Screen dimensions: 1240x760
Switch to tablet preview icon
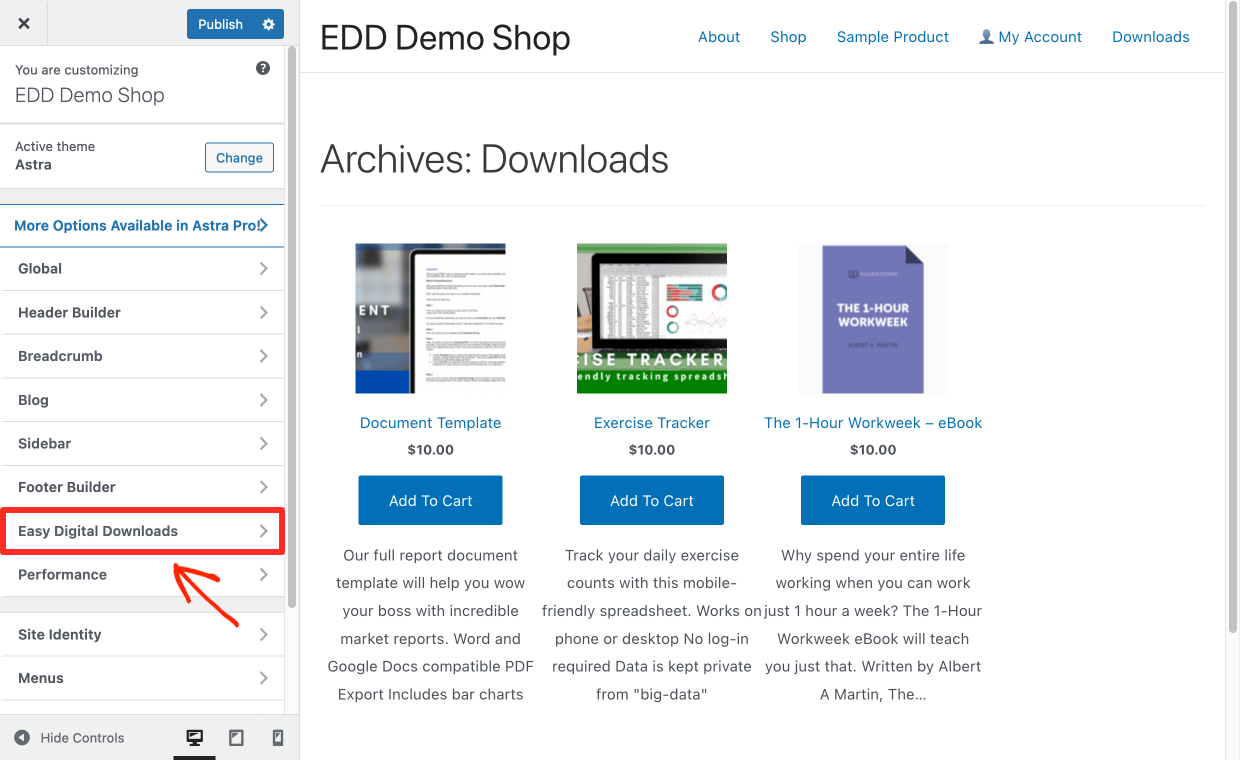236,738
